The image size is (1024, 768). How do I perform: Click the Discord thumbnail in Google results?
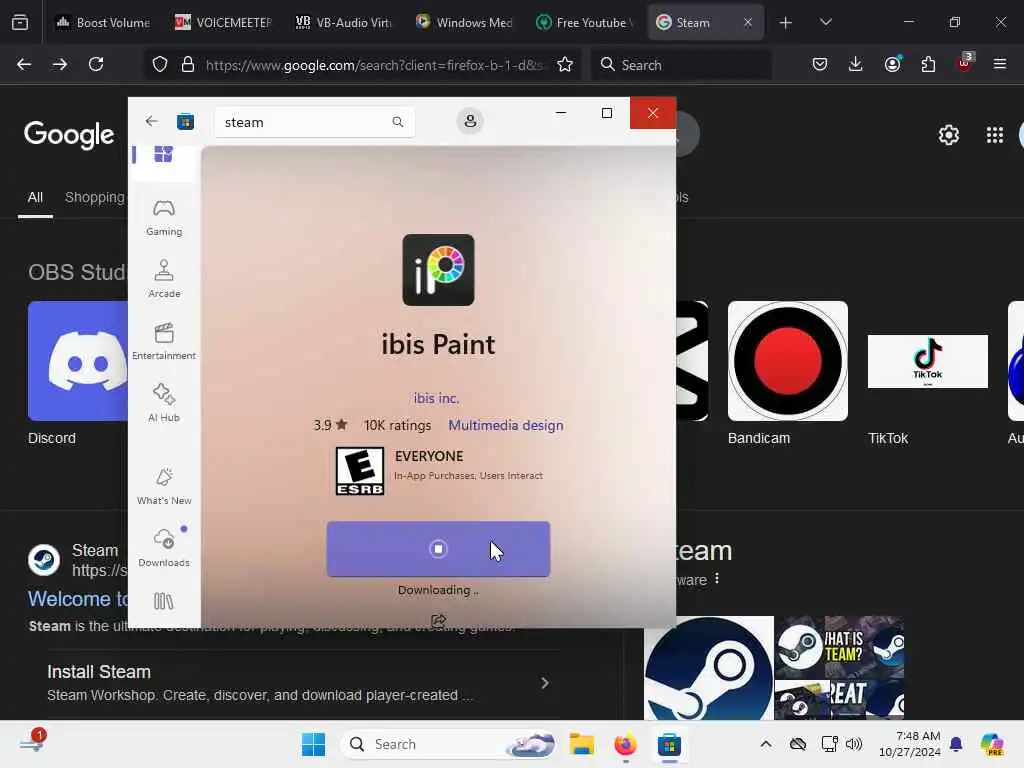coord(78,360)
